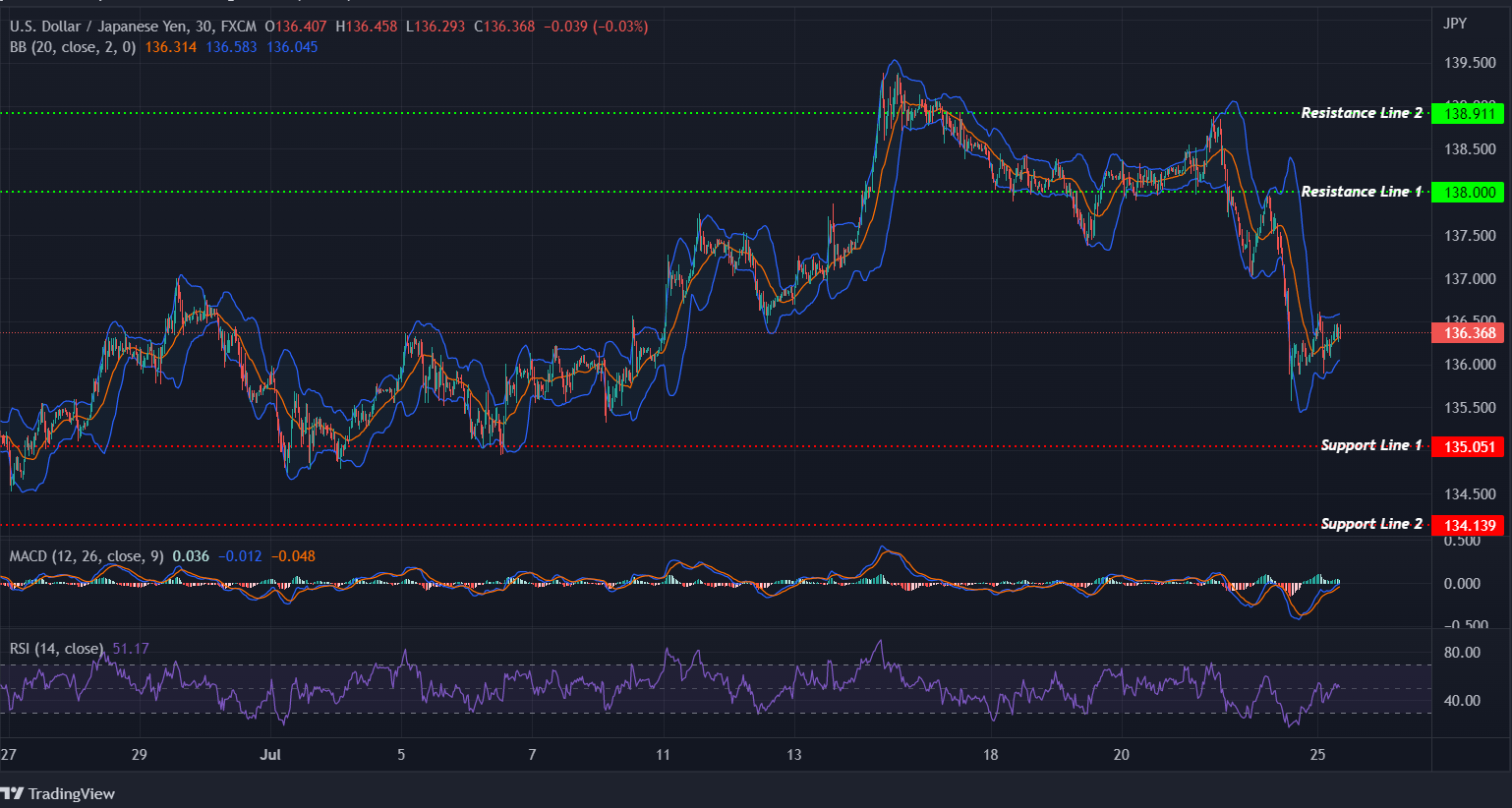This screenshot has width=1512, height=808.
Task: Select the Resistance Line 2 price label
Action: [x=1470, y=112]
